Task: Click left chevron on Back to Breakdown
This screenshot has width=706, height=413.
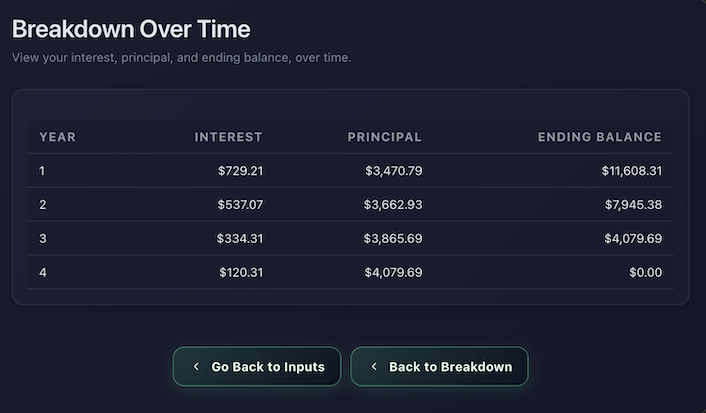Action: [374, 367]
